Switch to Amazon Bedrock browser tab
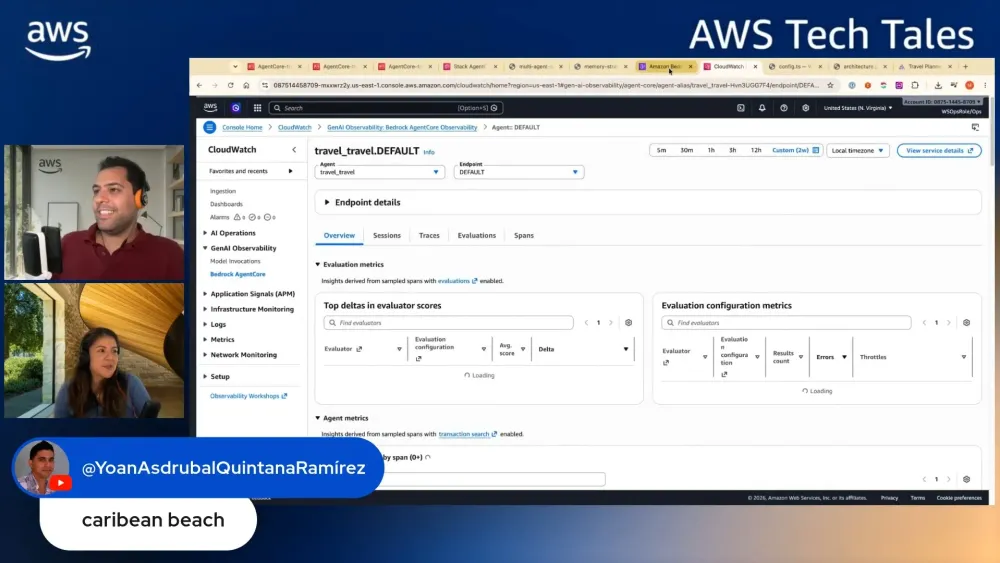 point(665,66)
